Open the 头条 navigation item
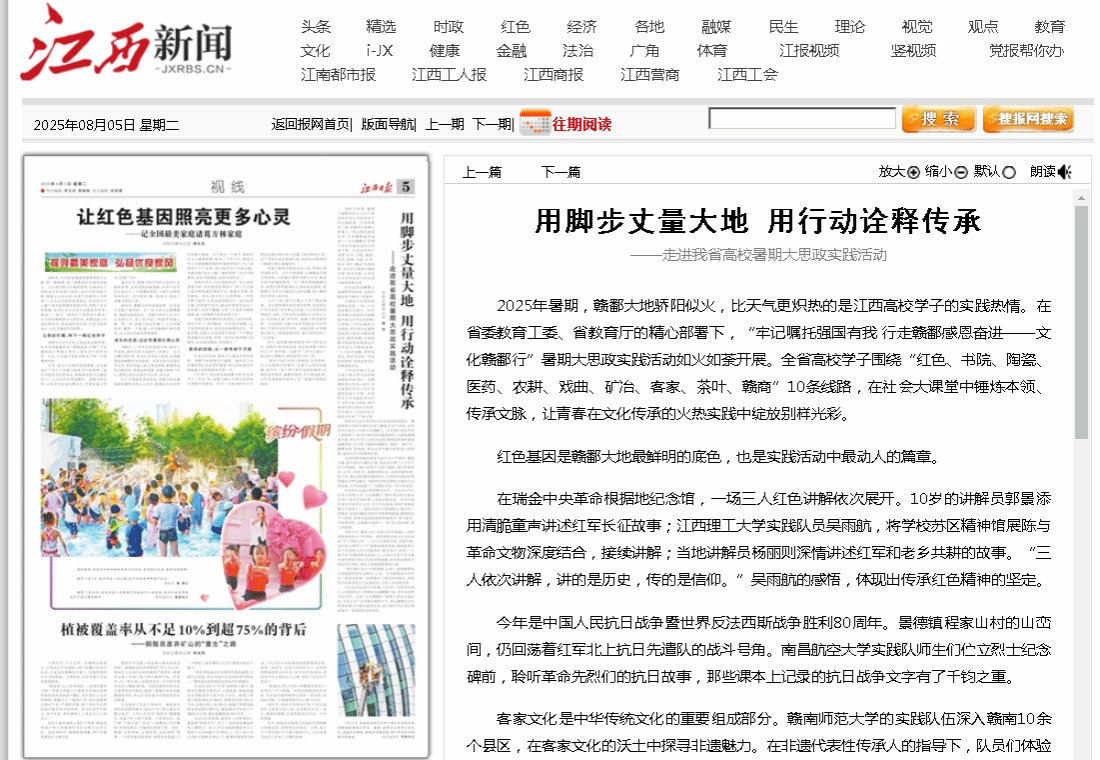 coord(316,27)
